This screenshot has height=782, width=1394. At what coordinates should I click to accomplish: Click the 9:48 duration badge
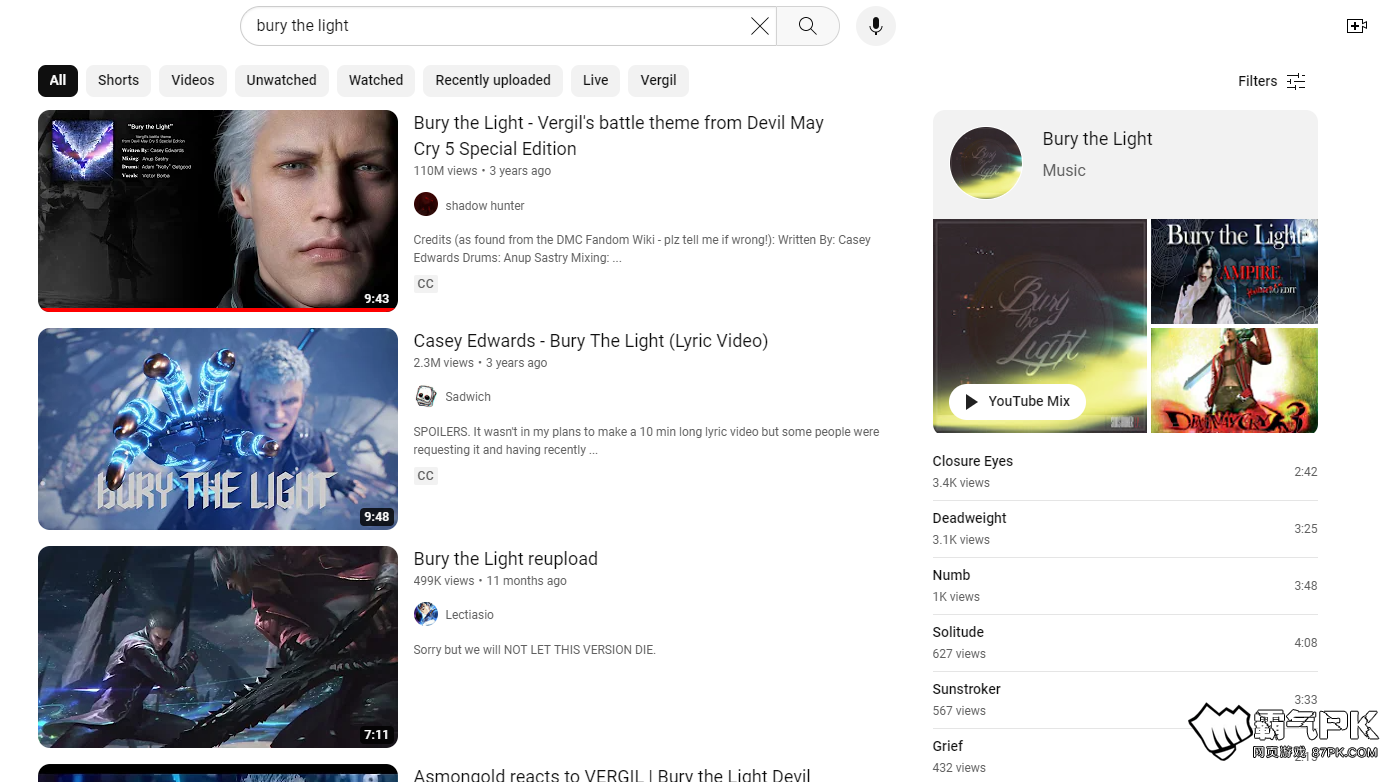tap(377, 517)
